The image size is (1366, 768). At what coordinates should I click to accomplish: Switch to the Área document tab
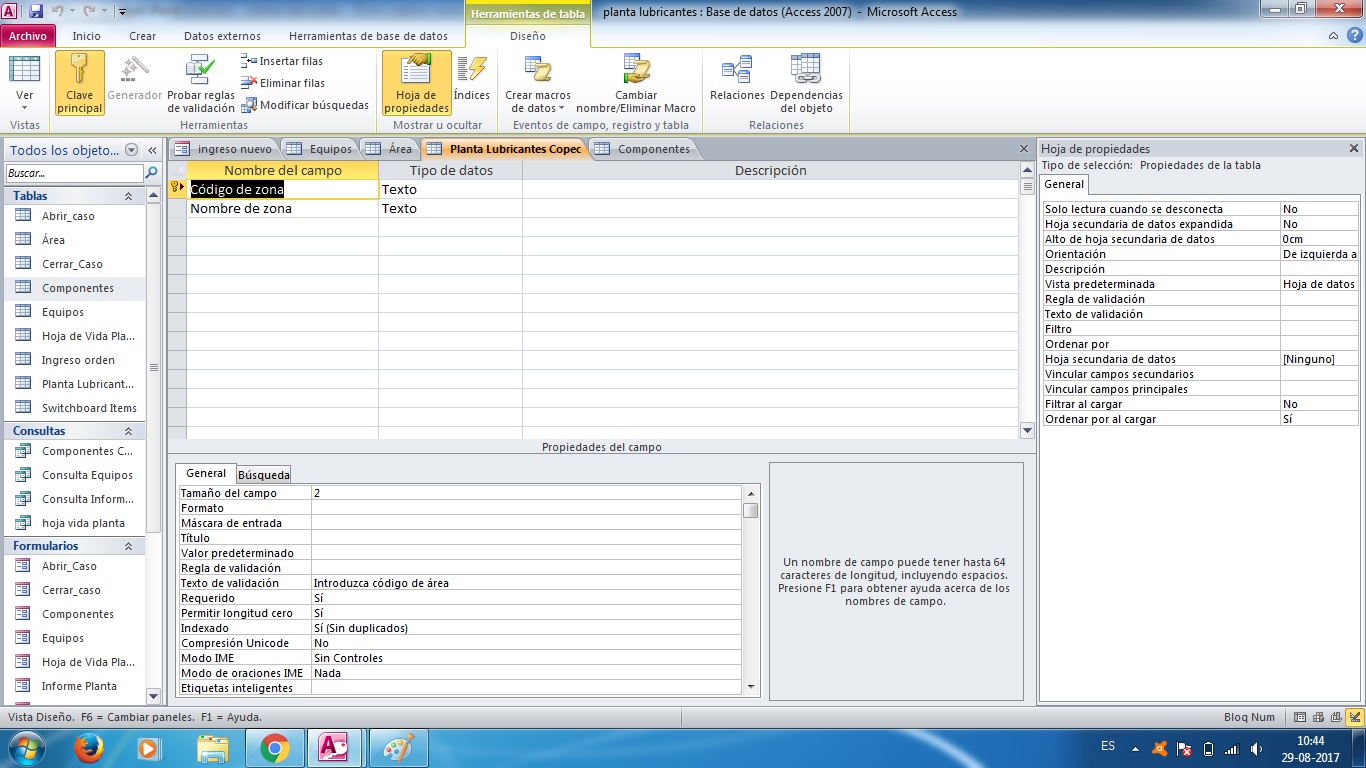tap(390, 149)
